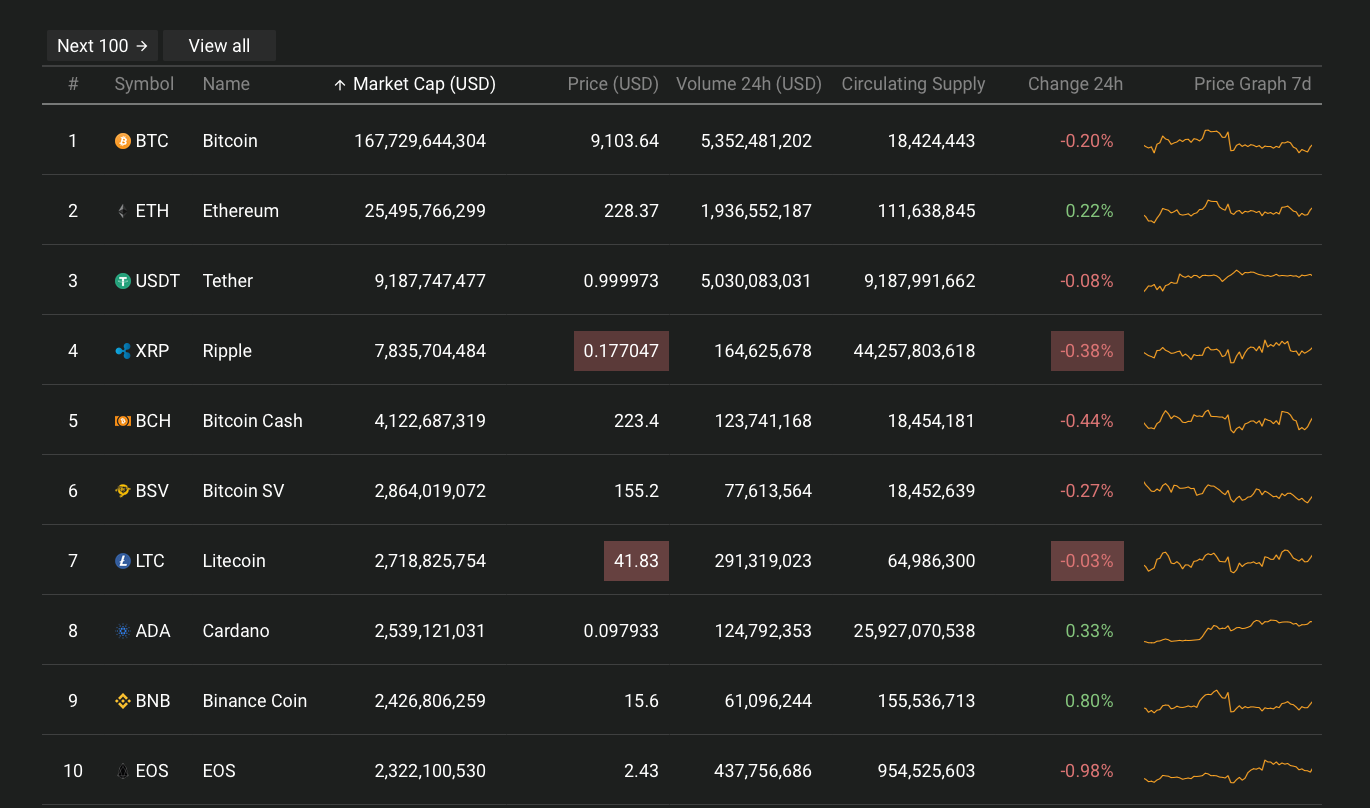Image resolution: width=1370 pixels, height=808 pixels.
Task: Click the View all button
Action: tap(219, 46)
